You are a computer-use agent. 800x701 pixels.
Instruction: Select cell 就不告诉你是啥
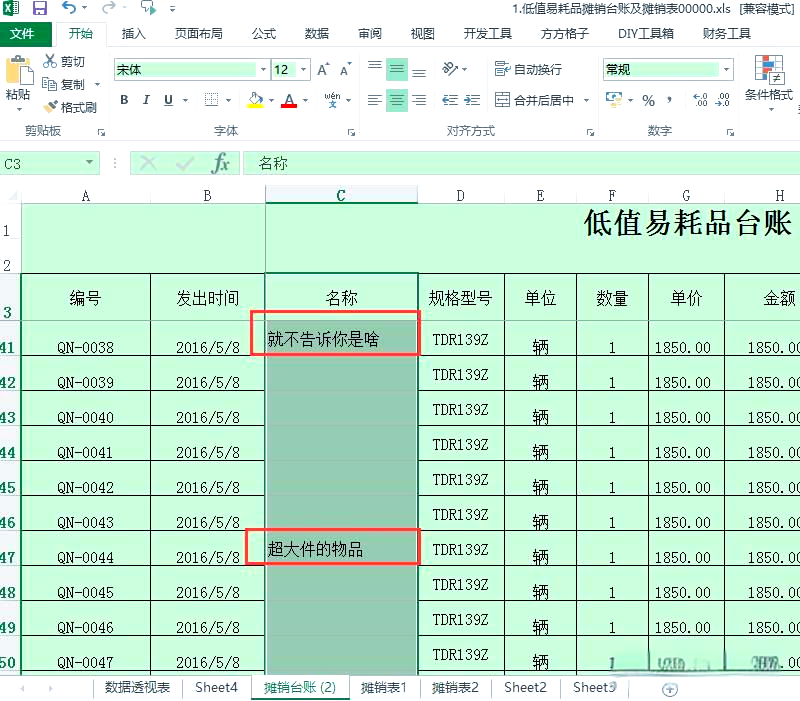pos(341,338)
